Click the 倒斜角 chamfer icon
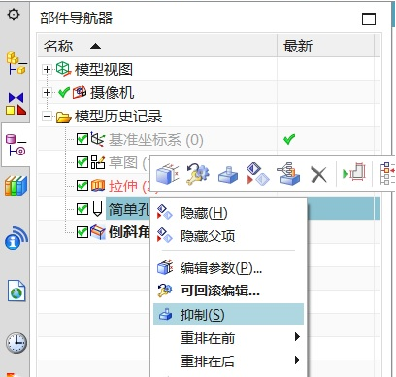Screen dimensions: 396x377 (98, 232)
